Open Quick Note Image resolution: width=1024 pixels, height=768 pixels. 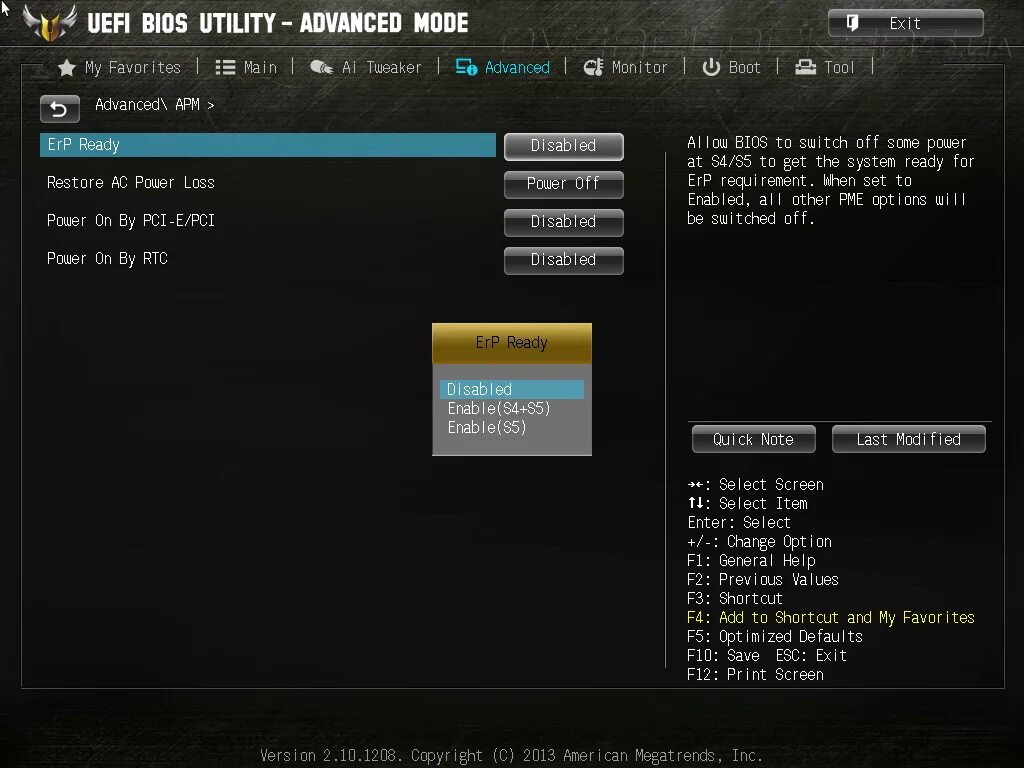[754, 440]
